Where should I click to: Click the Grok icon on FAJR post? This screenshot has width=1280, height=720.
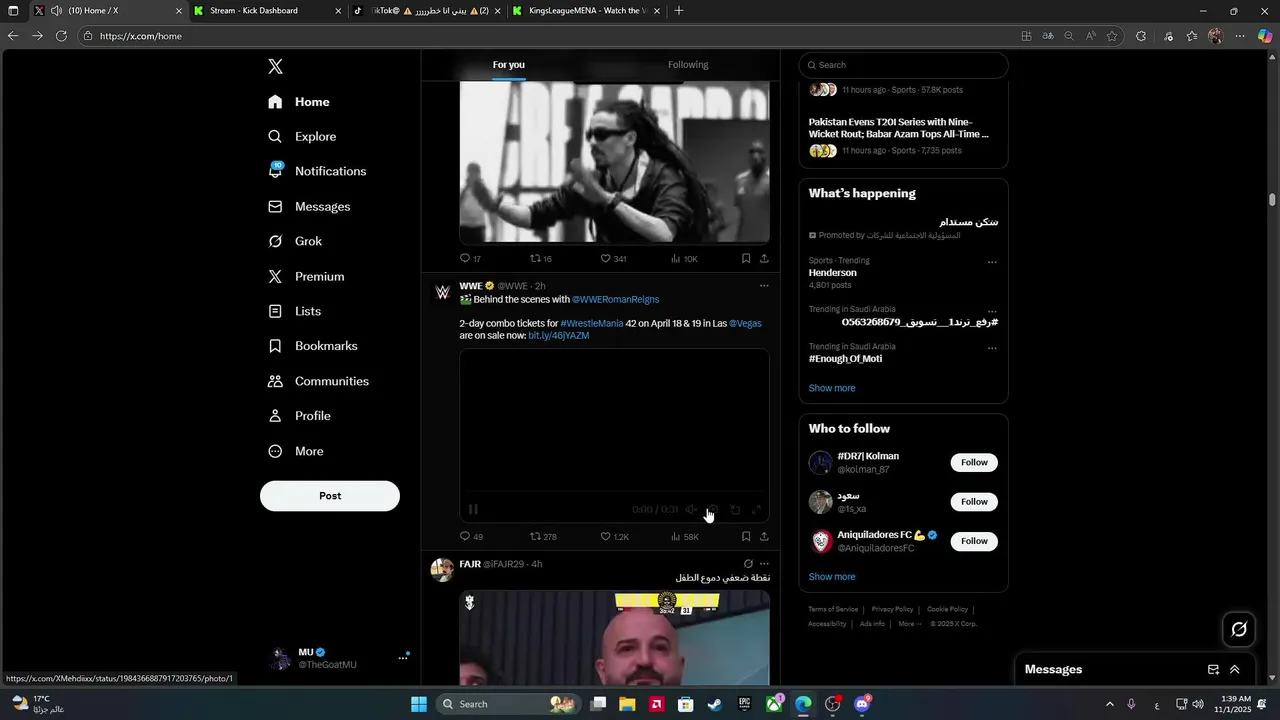pyautogui.click(x=748, y=564)
